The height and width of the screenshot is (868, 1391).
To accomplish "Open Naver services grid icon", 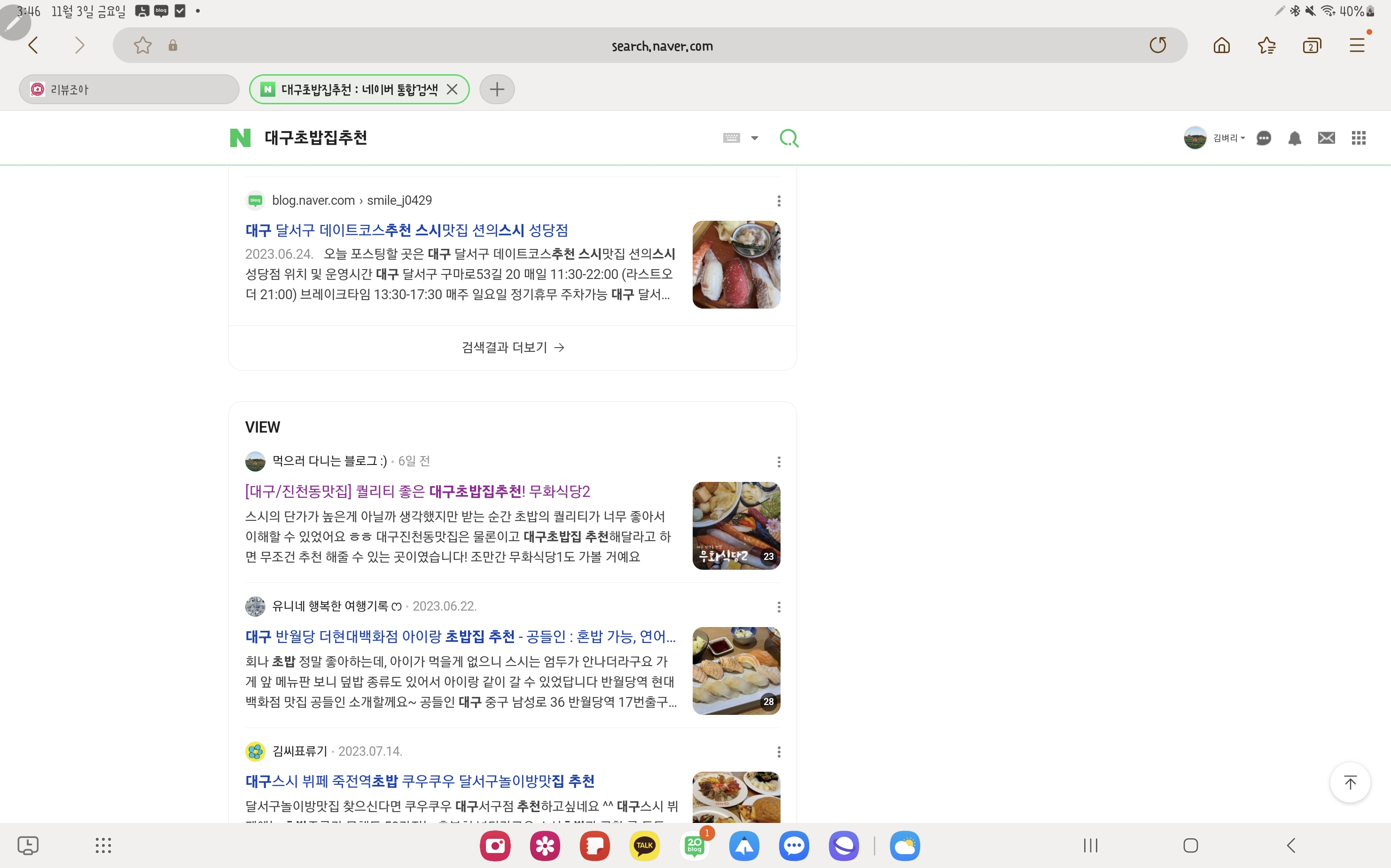I will (1358, 138).
